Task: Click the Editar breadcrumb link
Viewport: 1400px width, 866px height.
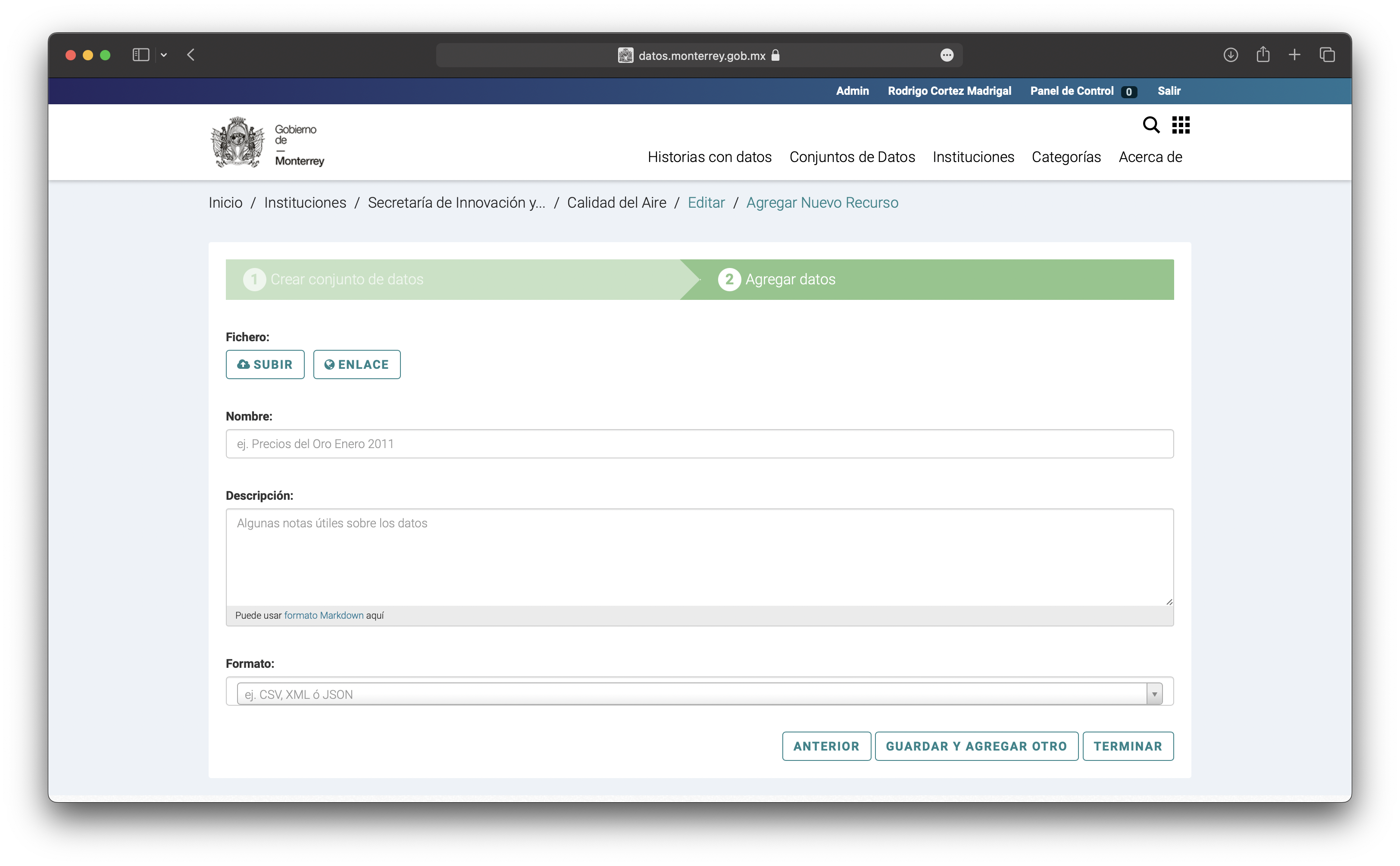Action: coord(706,203)
